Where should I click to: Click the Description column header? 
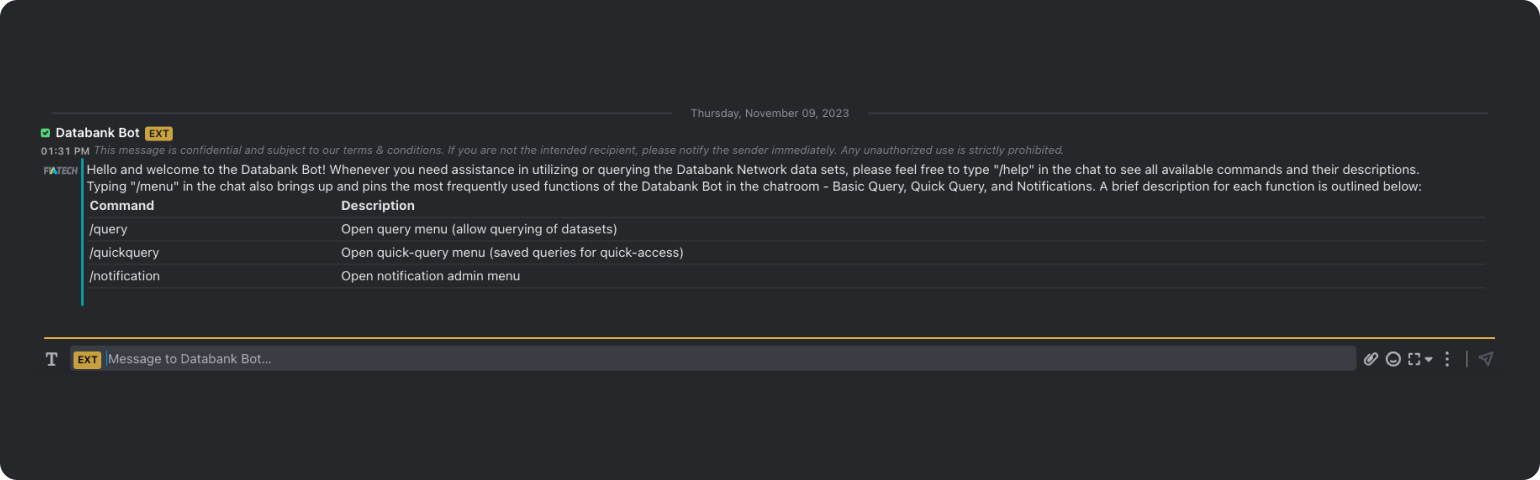pyautogui.click(x=377, y=206)
